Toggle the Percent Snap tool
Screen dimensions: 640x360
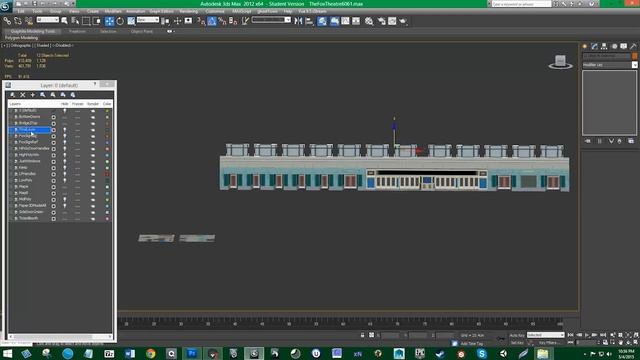click(222, 21)
